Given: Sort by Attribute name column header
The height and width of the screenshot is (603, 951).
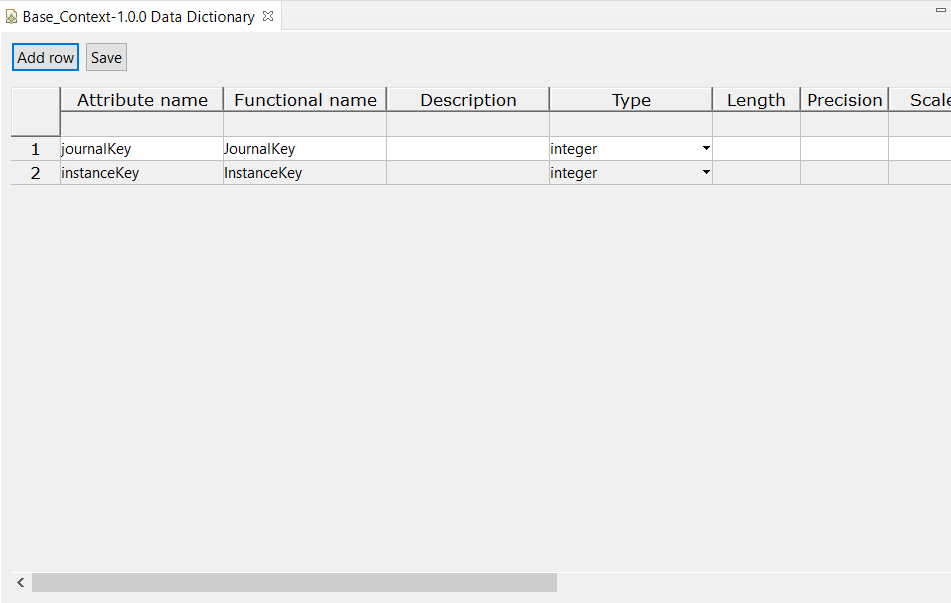Looking at the screenshot, I should point(142,99).
